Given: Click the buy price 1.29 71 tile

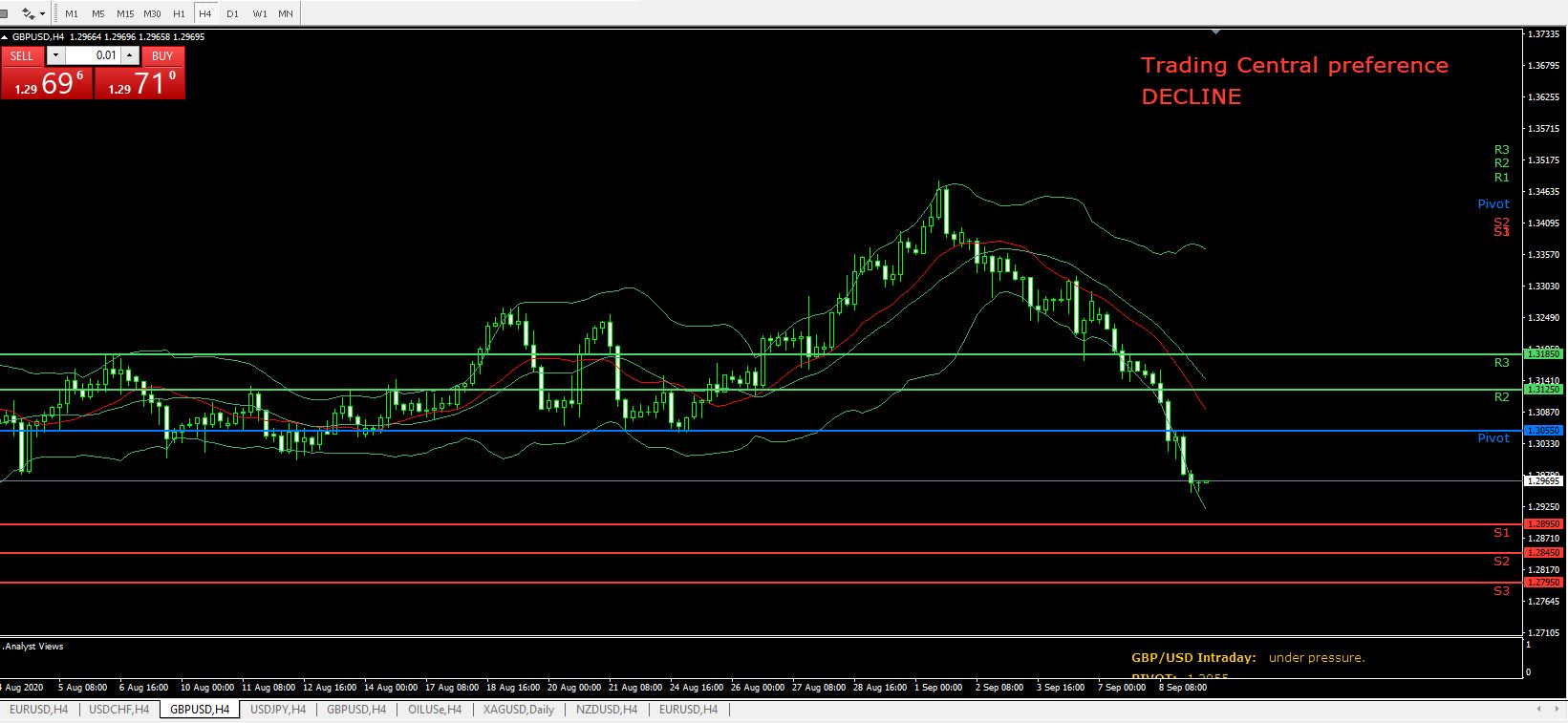Looking at the screenshot, I should tap(140, 83).
